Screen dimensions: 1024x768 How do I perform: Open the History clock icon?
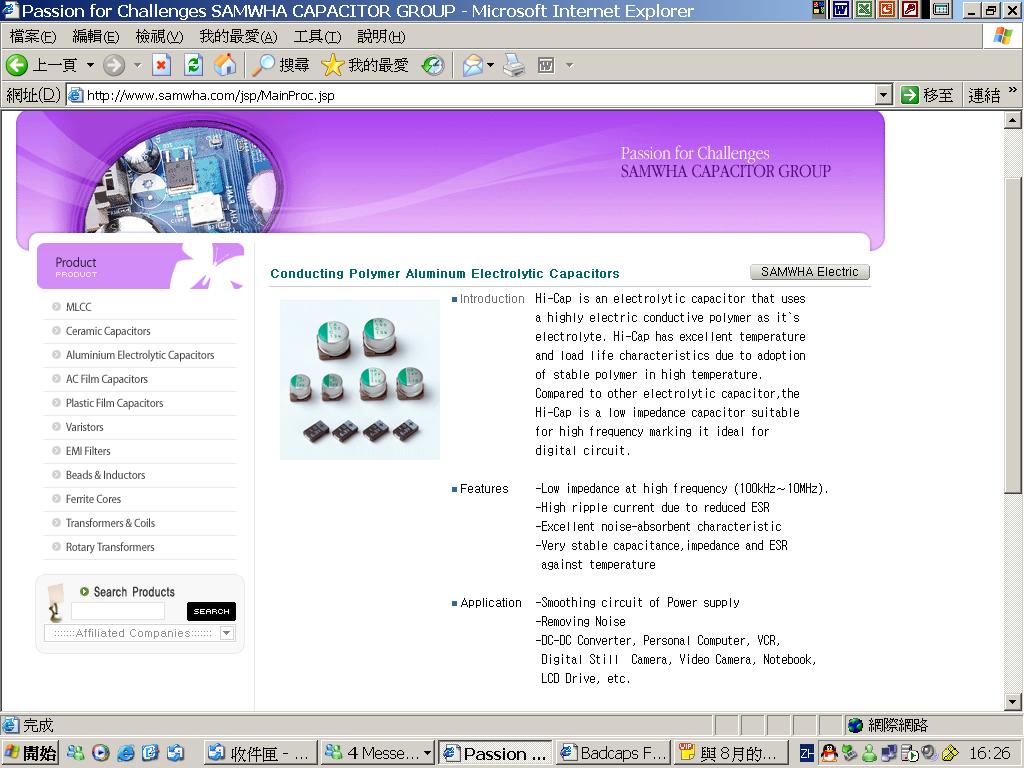tap(433, 65)
